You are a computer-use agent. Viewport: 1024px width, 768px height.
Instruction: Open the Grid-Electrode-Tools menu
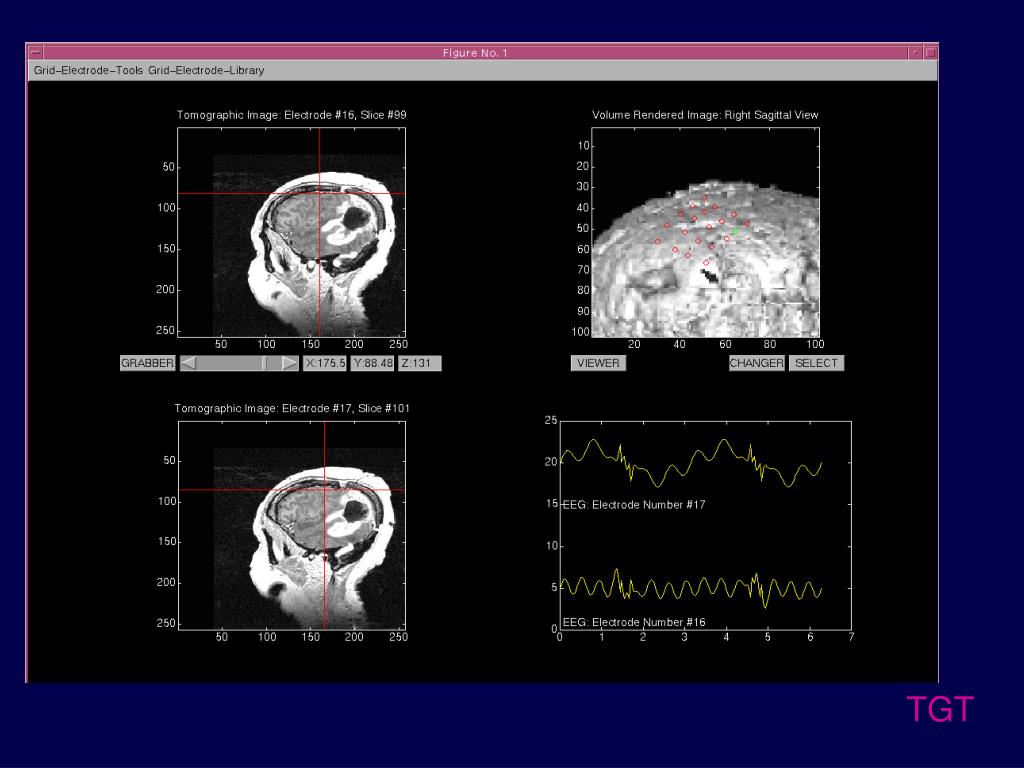88,70
